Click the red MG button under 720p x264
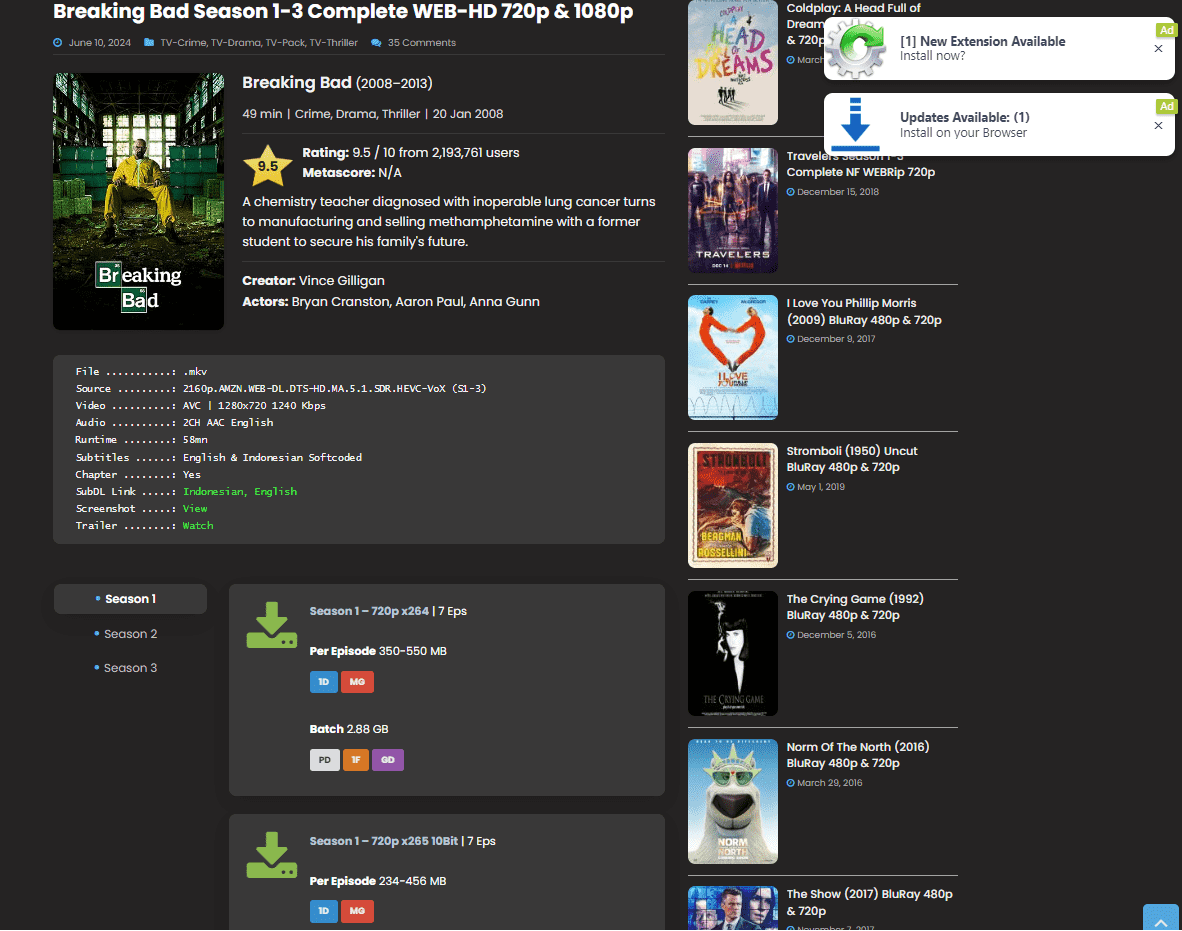1182x931 pixels. click(x=357, y=682)
